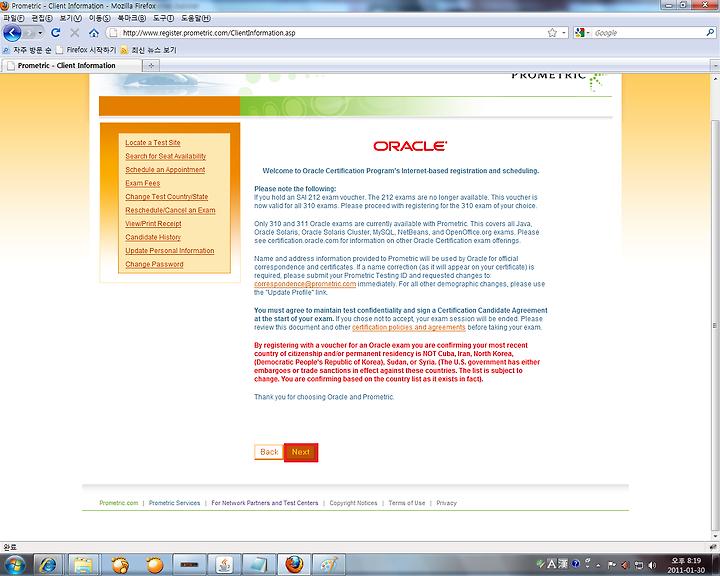Viewport: 720px width, 576px height.
Task: Go to the Home page icon
Action: 94,33
